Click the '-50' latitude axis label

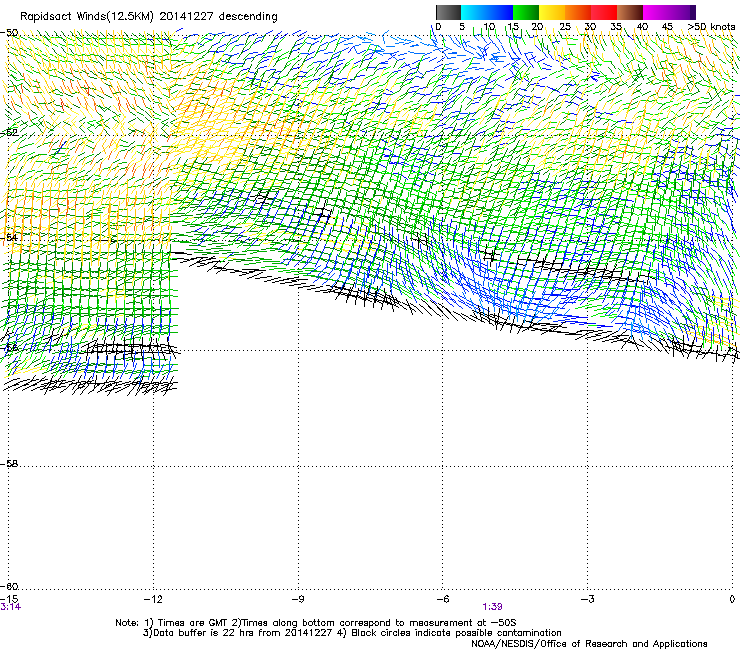pos(9,33)
